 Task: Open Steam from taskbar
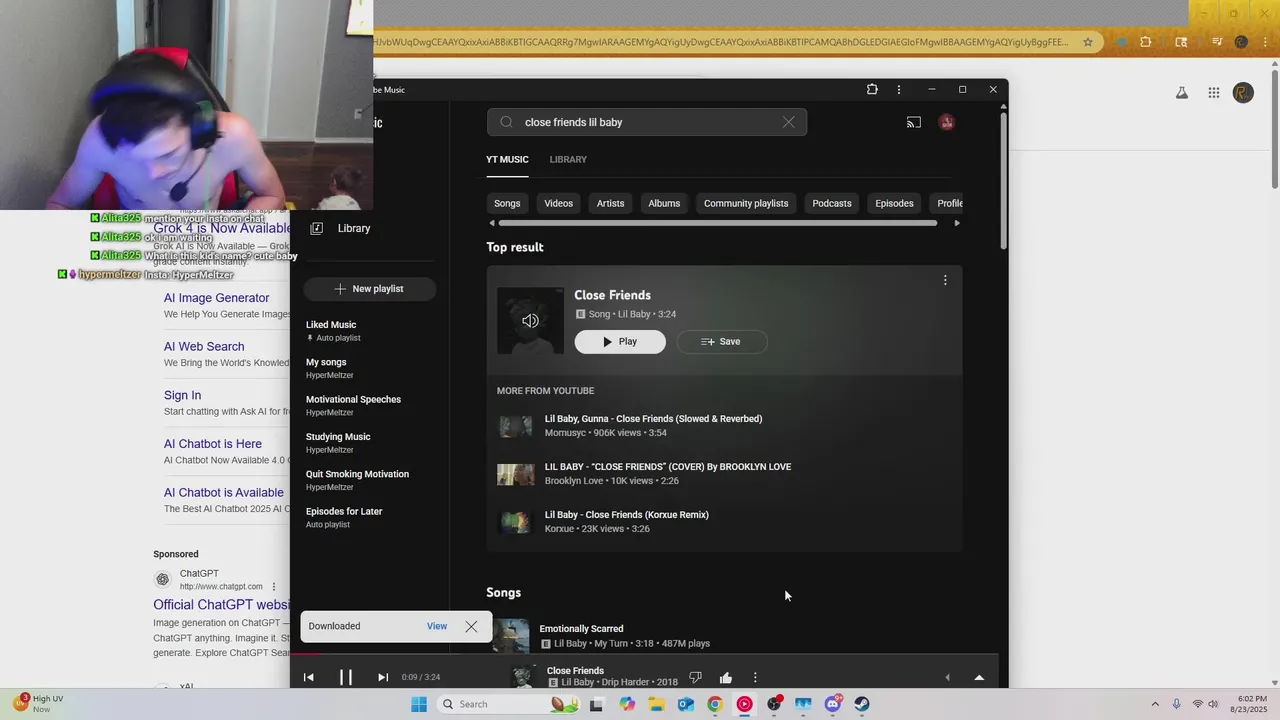click(862, 704)
